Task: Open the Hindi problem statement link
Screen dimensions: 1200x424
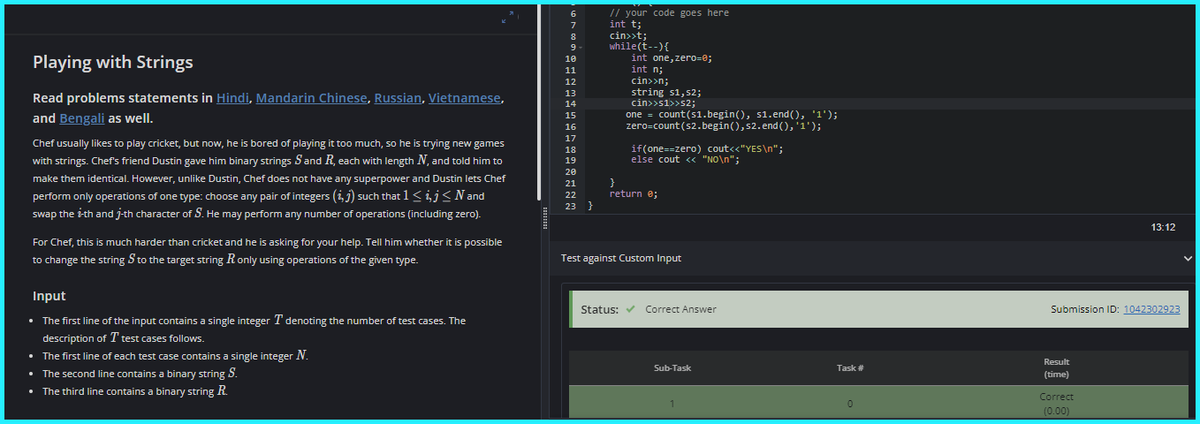Action: pos(233,98)
